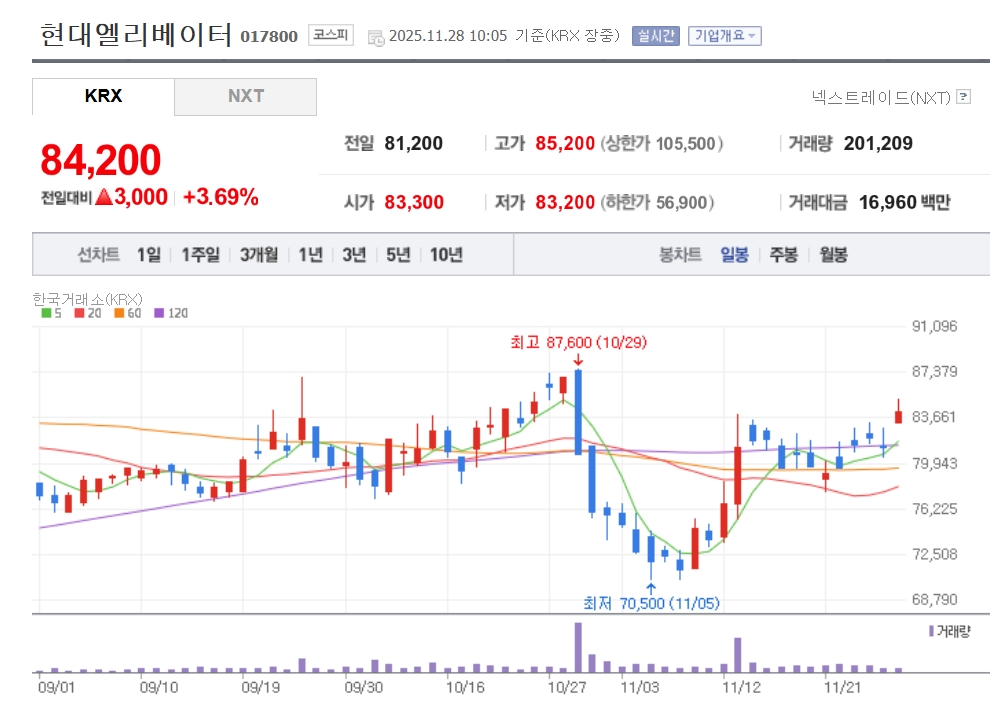Image resolution: width=990 pixels, height=715 pixels.
Task: Click the red 20-day moving average swatch
Action: click(x=79, y=313)
